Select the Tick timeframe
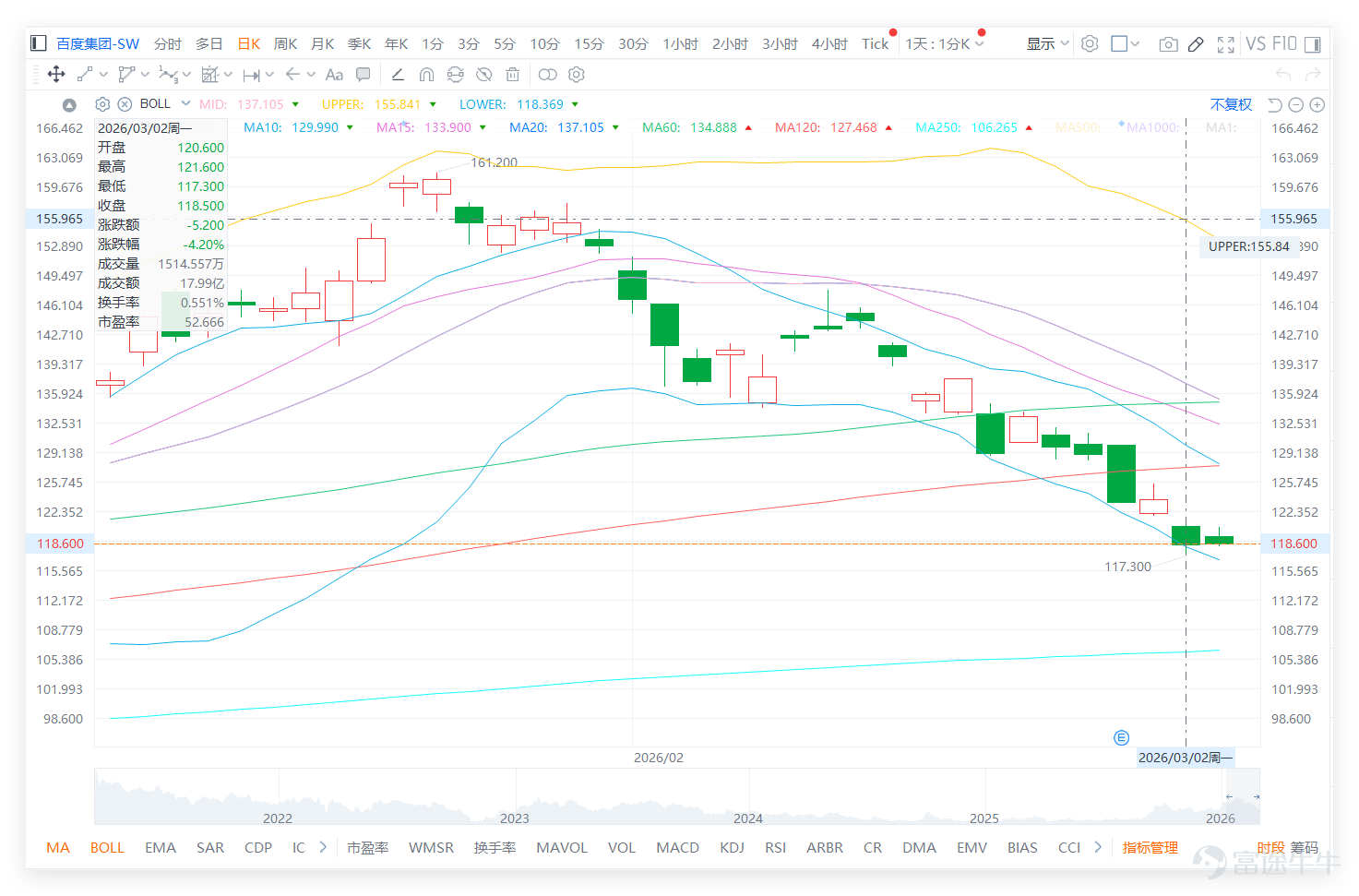The image size is (1359, 896). [x=875, y=43]
